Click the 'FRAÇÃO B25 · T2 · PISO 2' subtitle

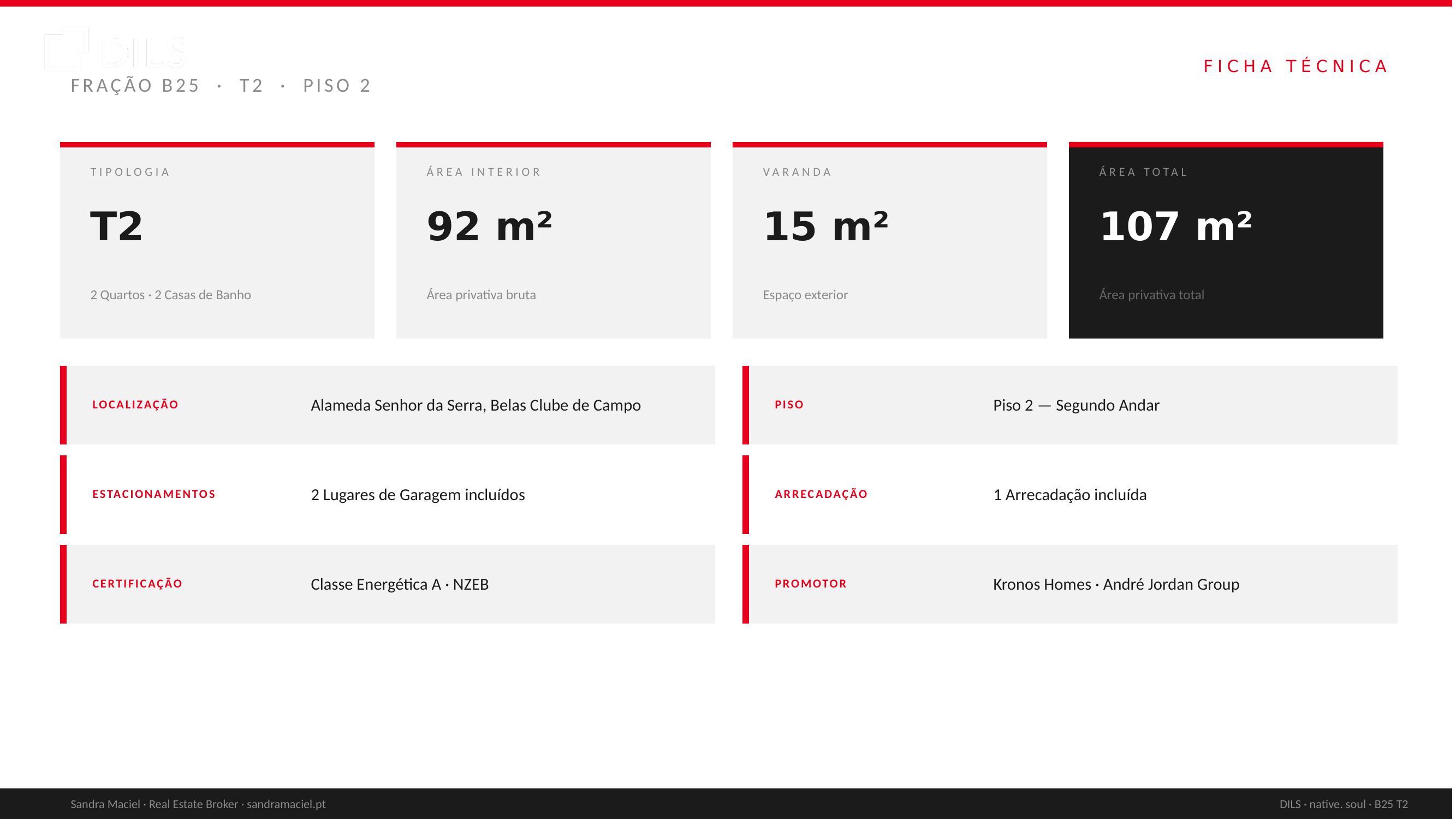click(221, 85)
